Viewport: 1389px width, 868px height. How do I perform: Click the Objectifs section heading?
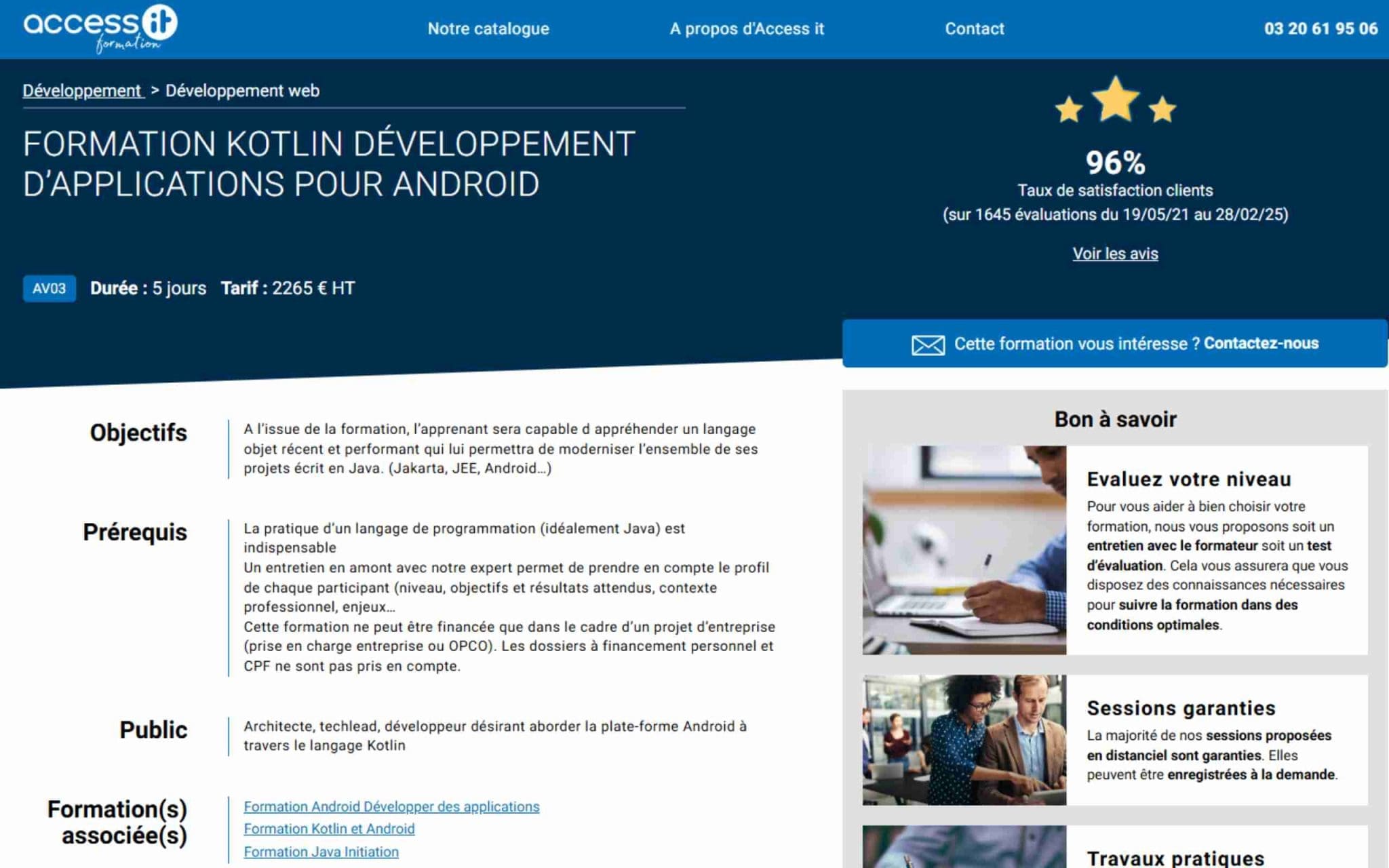pos(138,433)
